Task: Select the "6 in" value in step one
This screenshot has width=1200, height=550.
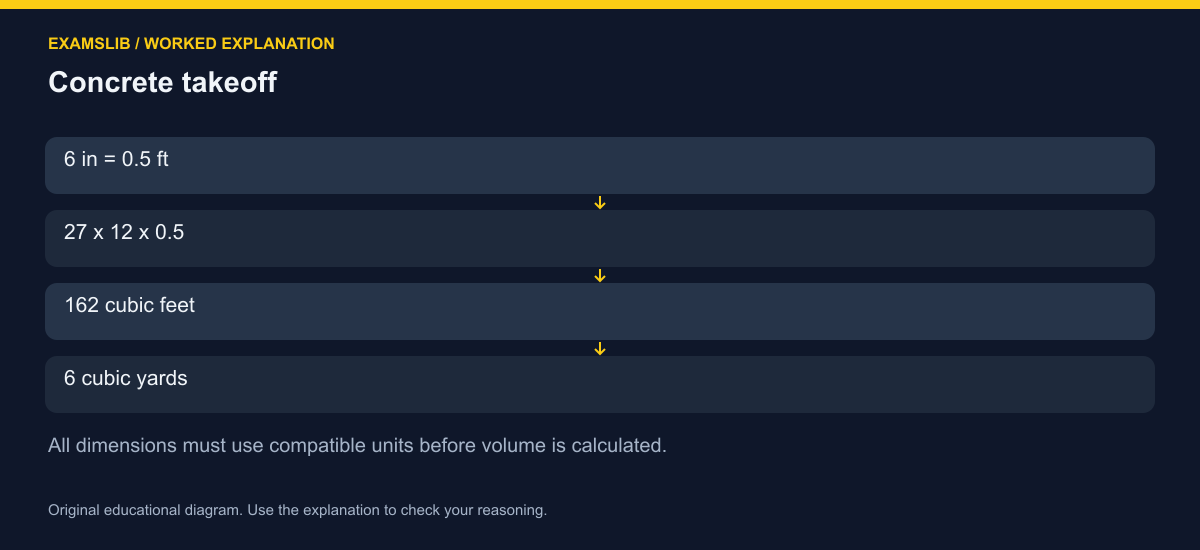Action: pyautogui.click(x=81, y=159)
